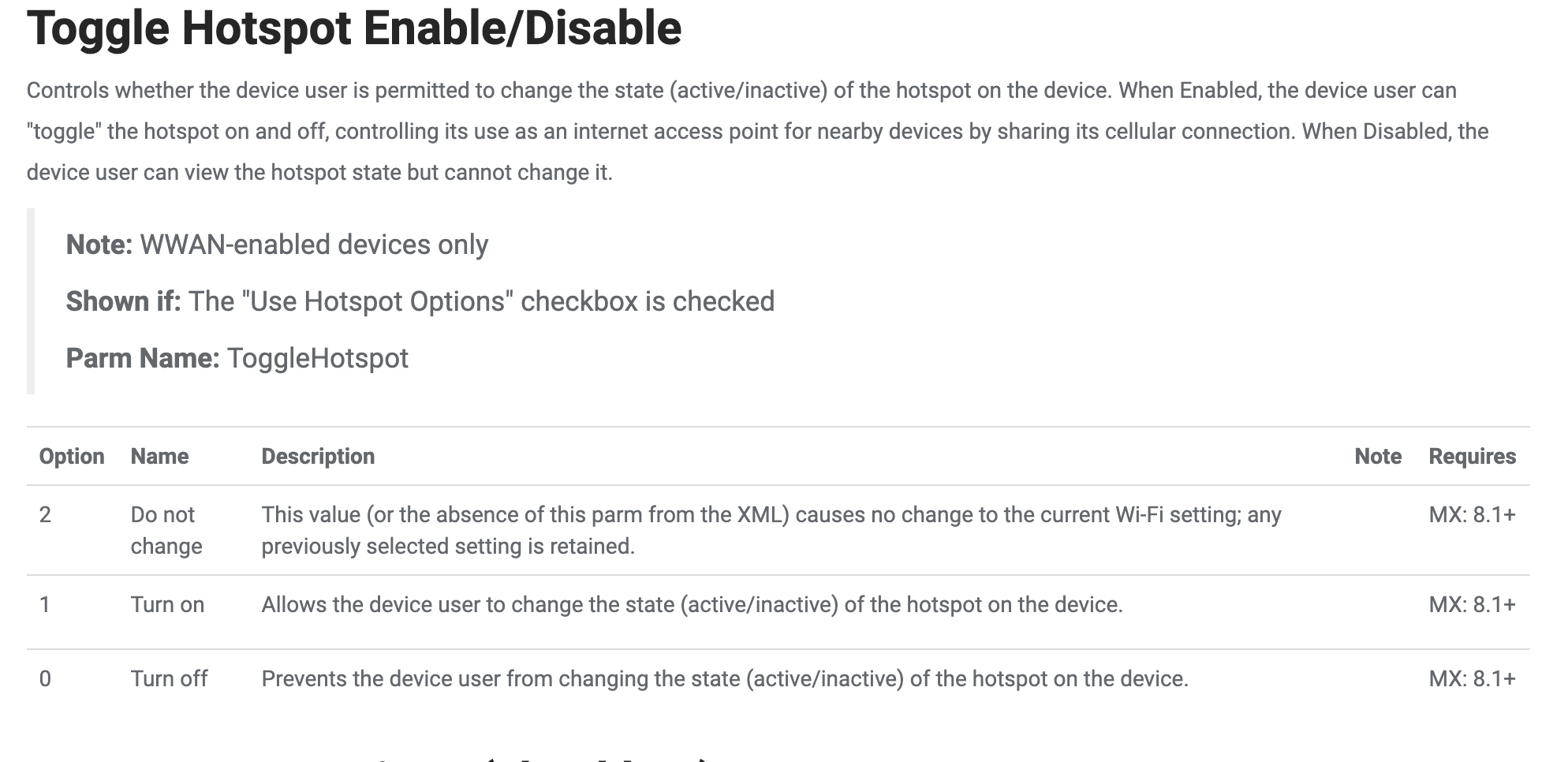The image size is (1568, 762).
Task: Click option value 0 in the table
Action: coord(45,678)
